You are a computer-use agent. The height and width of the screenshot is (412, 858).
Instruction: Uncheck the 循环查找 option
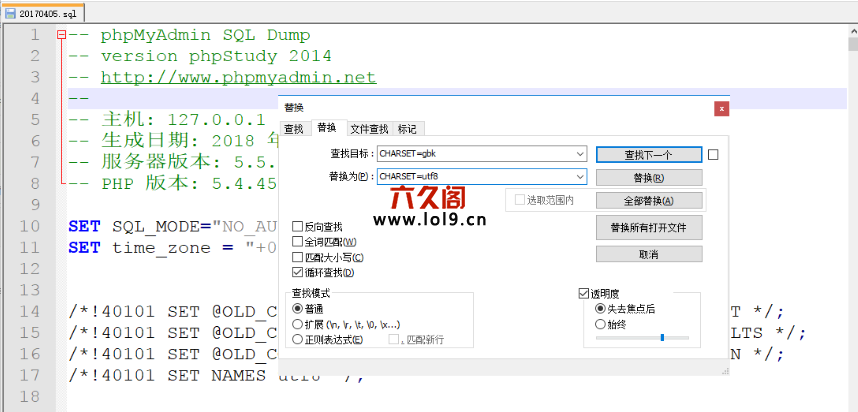pyautogui.click(x=297, y=272)
